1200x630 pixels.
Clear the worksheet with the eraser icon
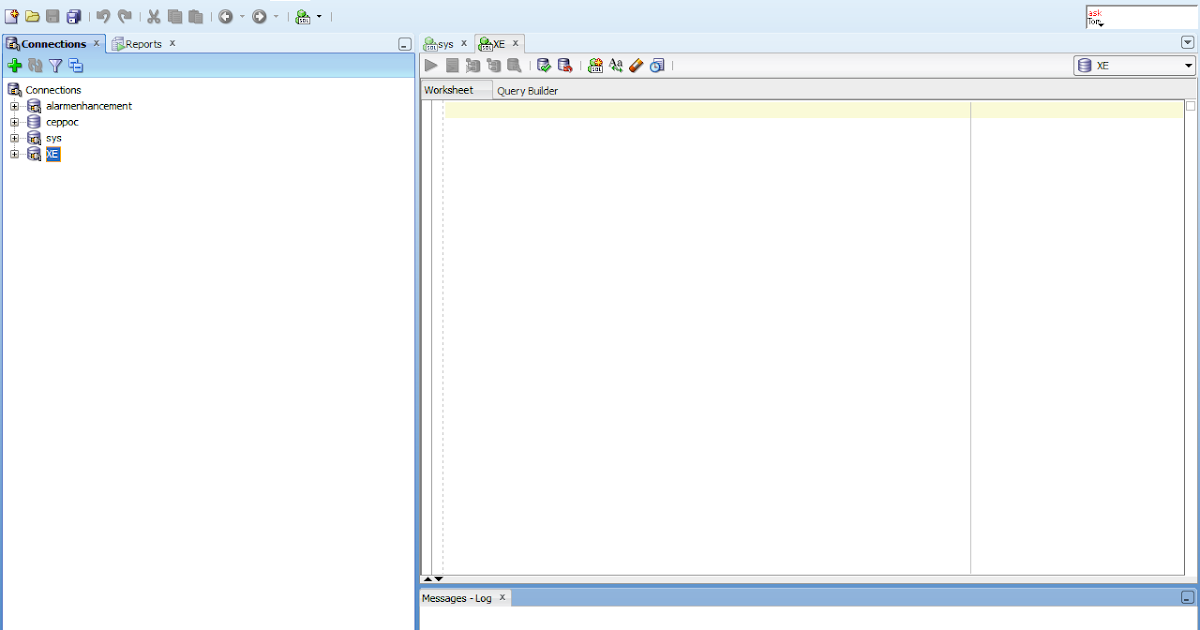tap(636, 64)
